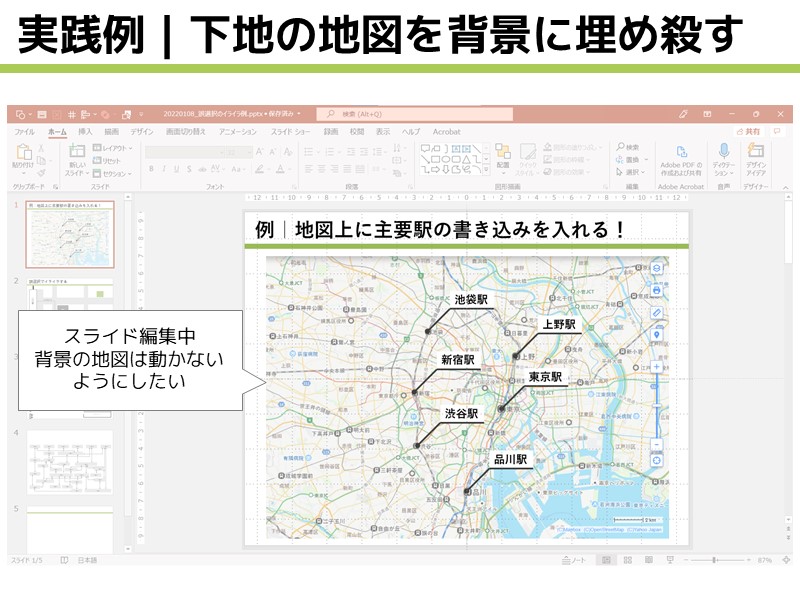Click the Format Painter brush icon
Viewport: 800px width, 600px height.
coord(41,173)
